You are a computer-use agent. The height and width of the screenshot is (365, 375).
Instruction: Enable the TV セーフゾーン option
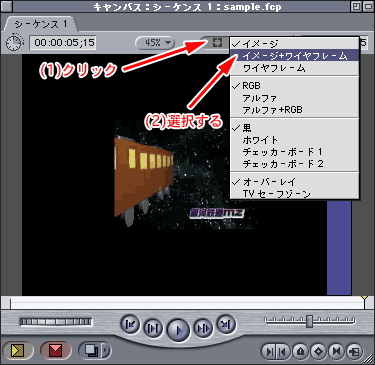294,194
